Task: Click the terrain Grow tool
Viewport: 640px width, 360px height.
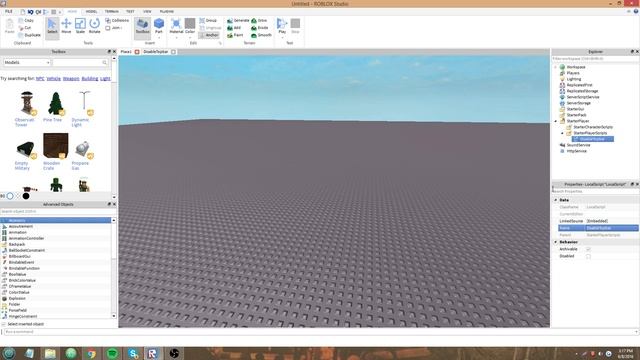Action: 259,20
